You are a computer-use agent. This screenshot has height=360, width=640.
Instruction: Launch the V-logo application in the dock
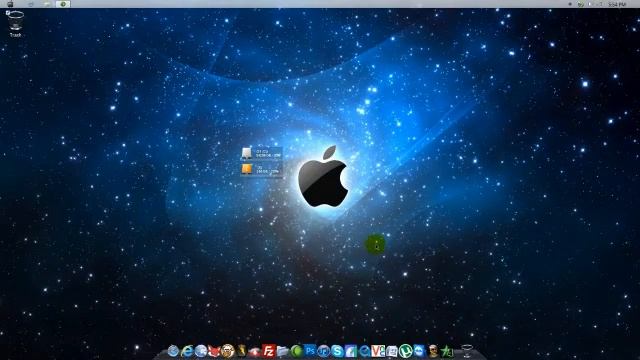tap(378, 351)
